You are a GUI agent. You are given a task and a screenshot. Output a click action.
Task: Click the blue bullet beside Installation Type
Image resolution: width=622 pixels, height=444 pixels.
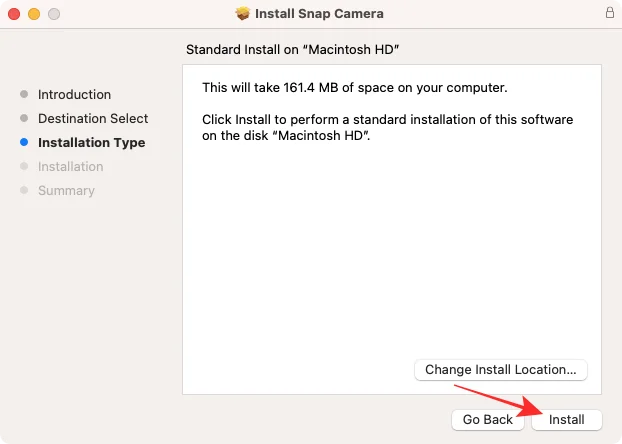tap(24, 143)
